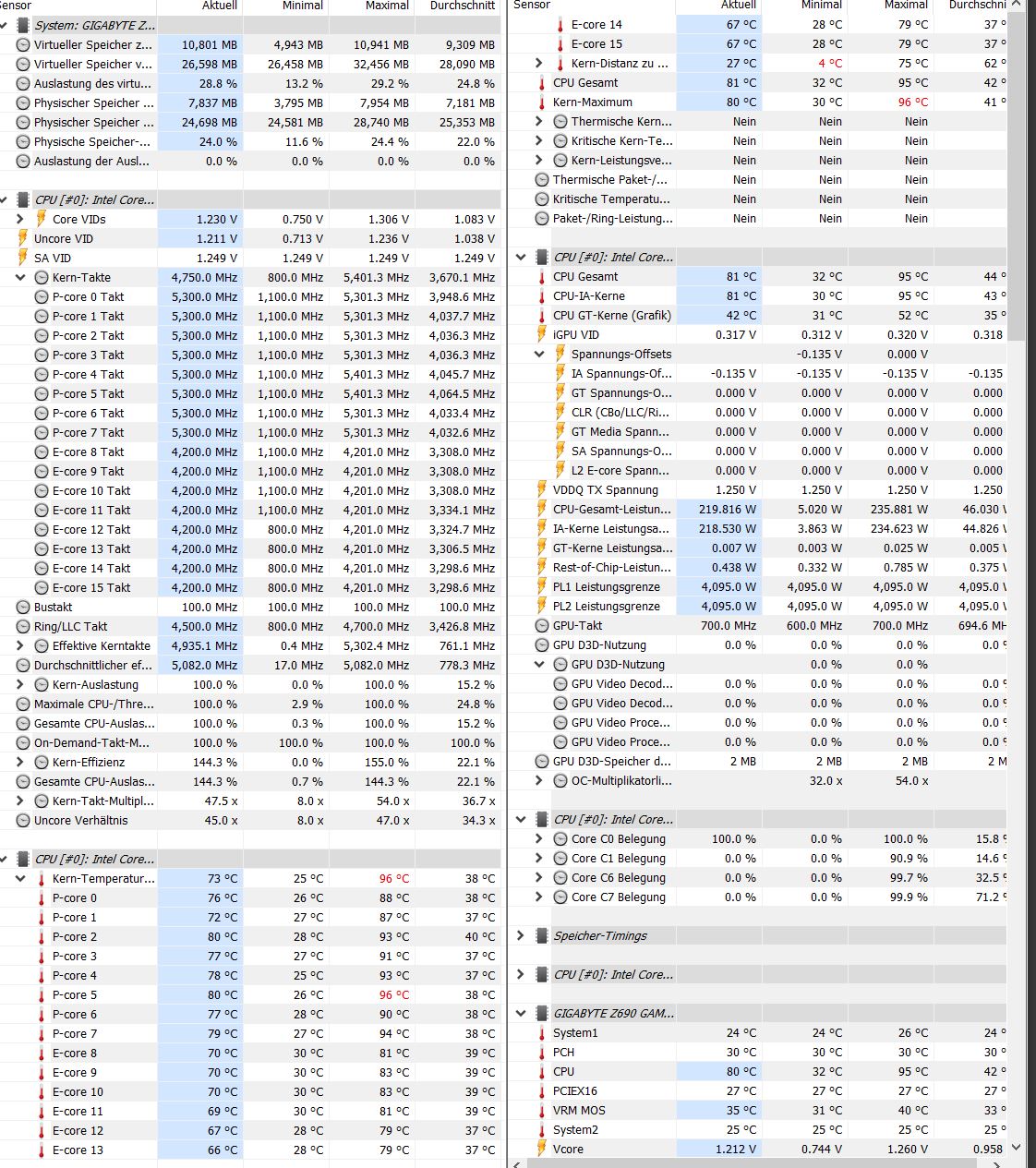Click the clock icon beside Ring/LLC Takt
Screen dimensions: 1036x1168
(x=22, y=626)
